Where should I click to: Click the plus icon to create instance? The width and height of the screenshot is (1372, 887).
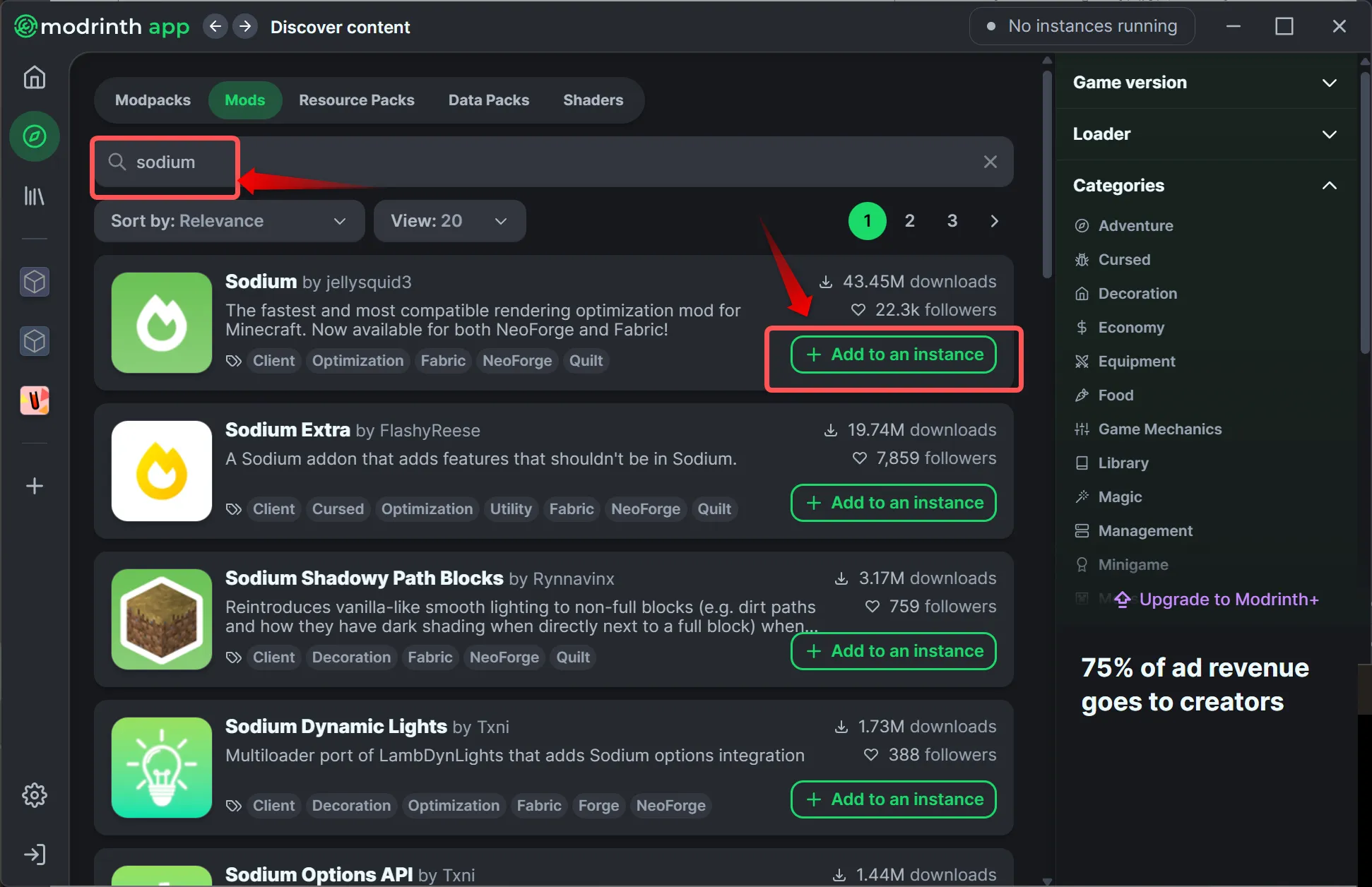[34, 486]
